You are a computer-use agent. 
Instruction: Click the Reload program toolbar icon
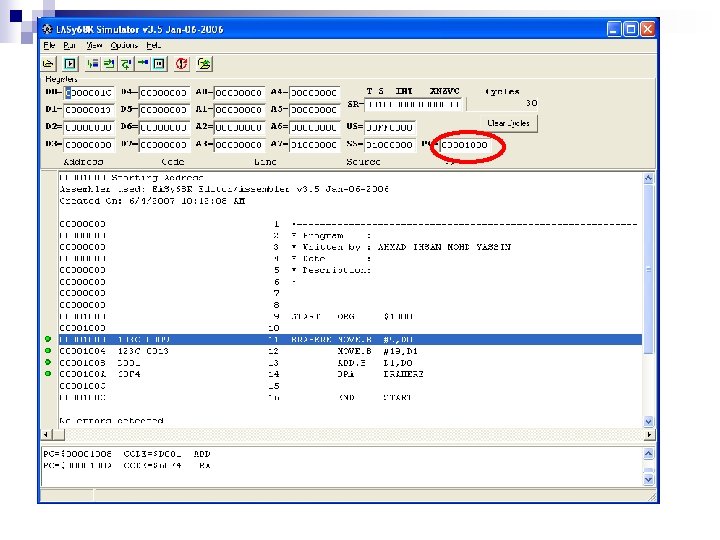point(204,64)
